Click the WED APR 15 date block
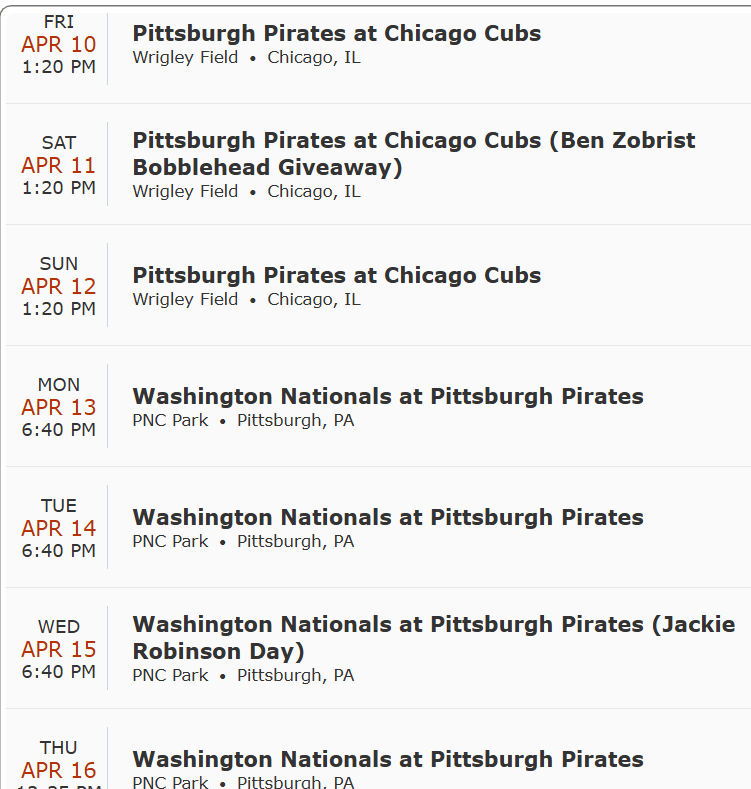 [59, 649]
